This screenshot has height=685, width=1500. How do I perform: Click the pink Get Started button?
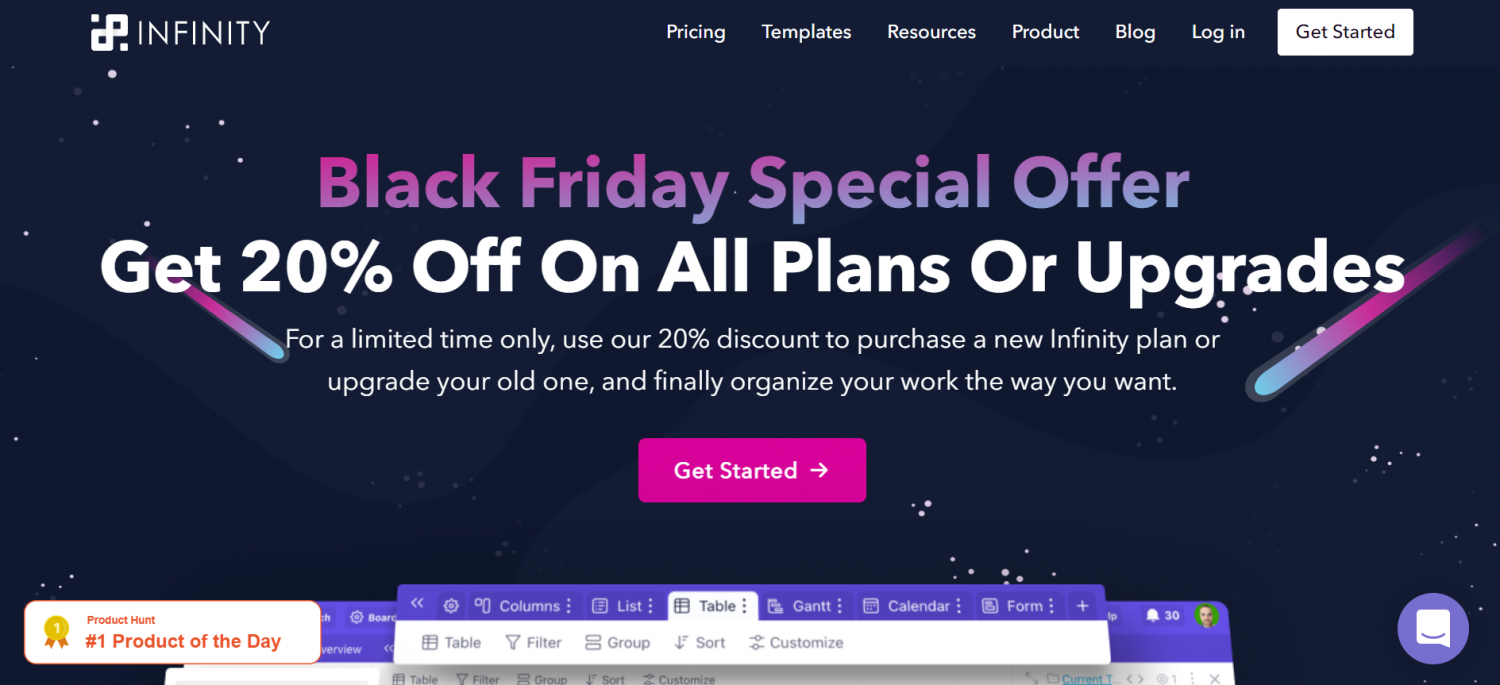tap(752, 470)
